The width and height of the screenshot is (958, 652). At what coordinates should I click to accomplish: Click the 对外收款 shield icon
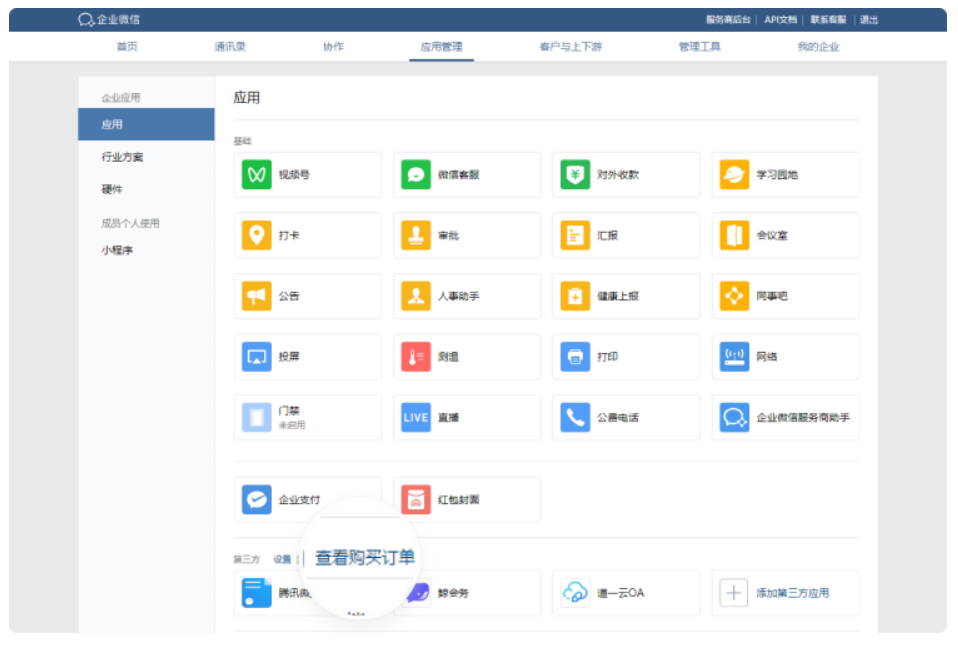575,175
